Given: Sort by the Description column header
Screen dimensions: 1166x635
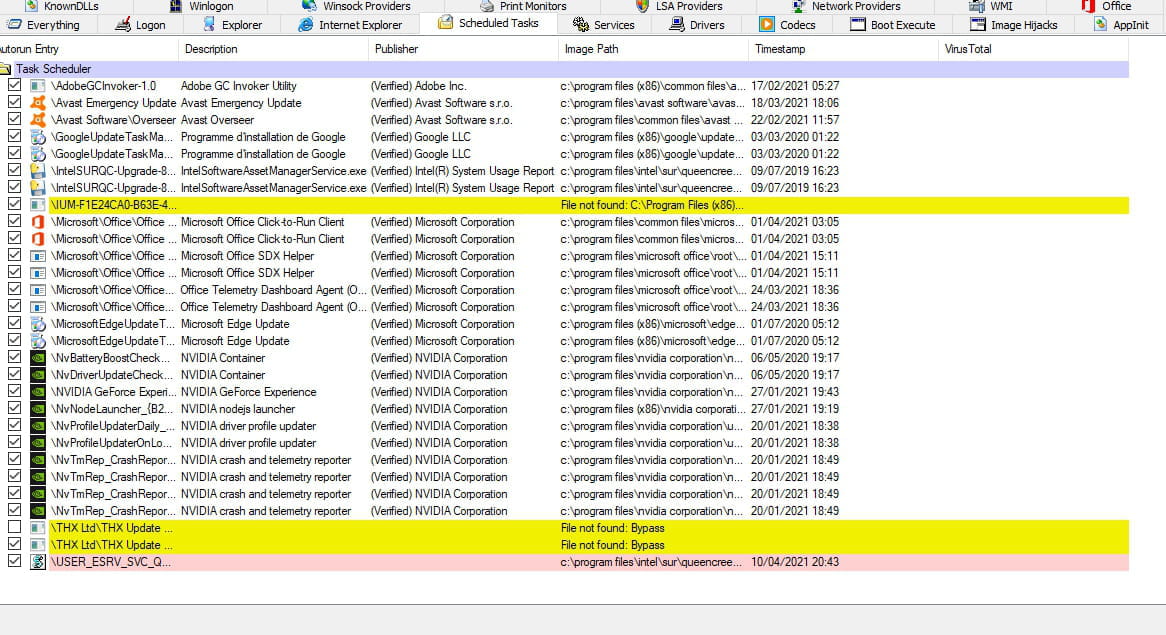Looking at the screenshot, I should (x=273, y=49).
